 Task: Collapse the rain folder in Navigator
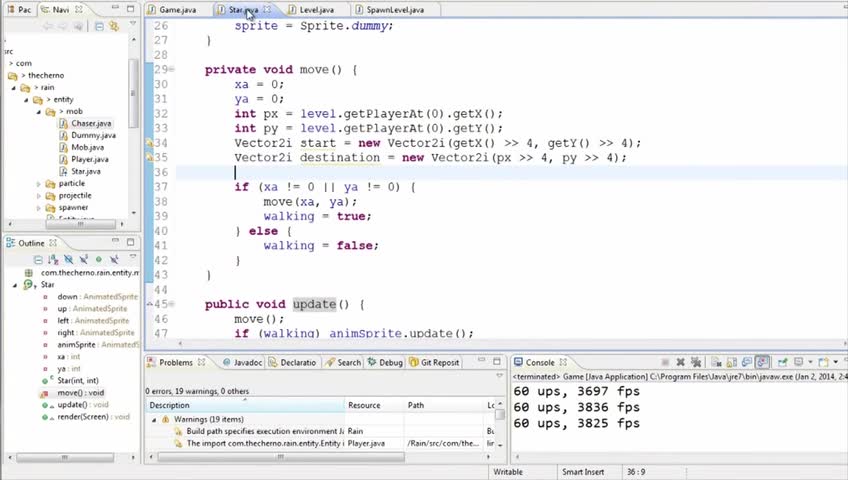point(14,88)
